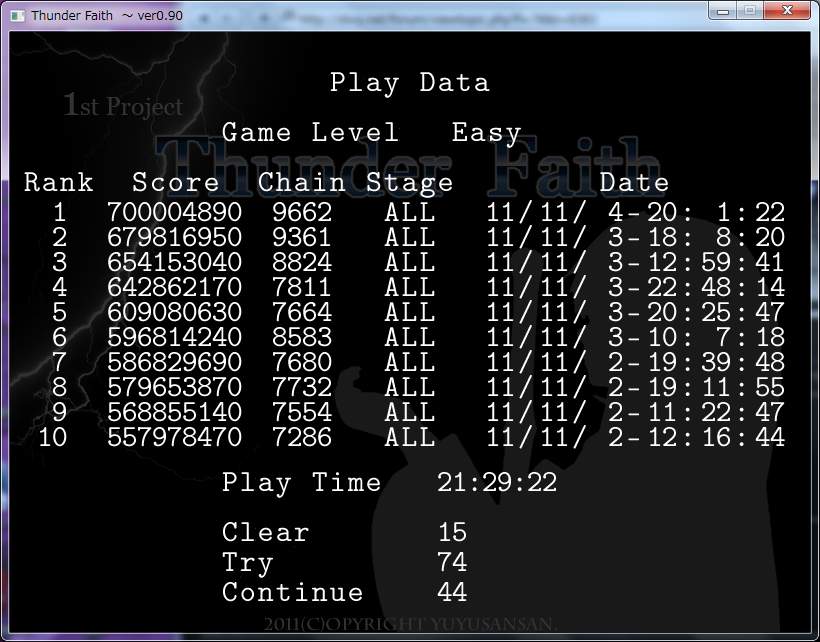
Task: Click the Clear count label
Action: [266, 533]
